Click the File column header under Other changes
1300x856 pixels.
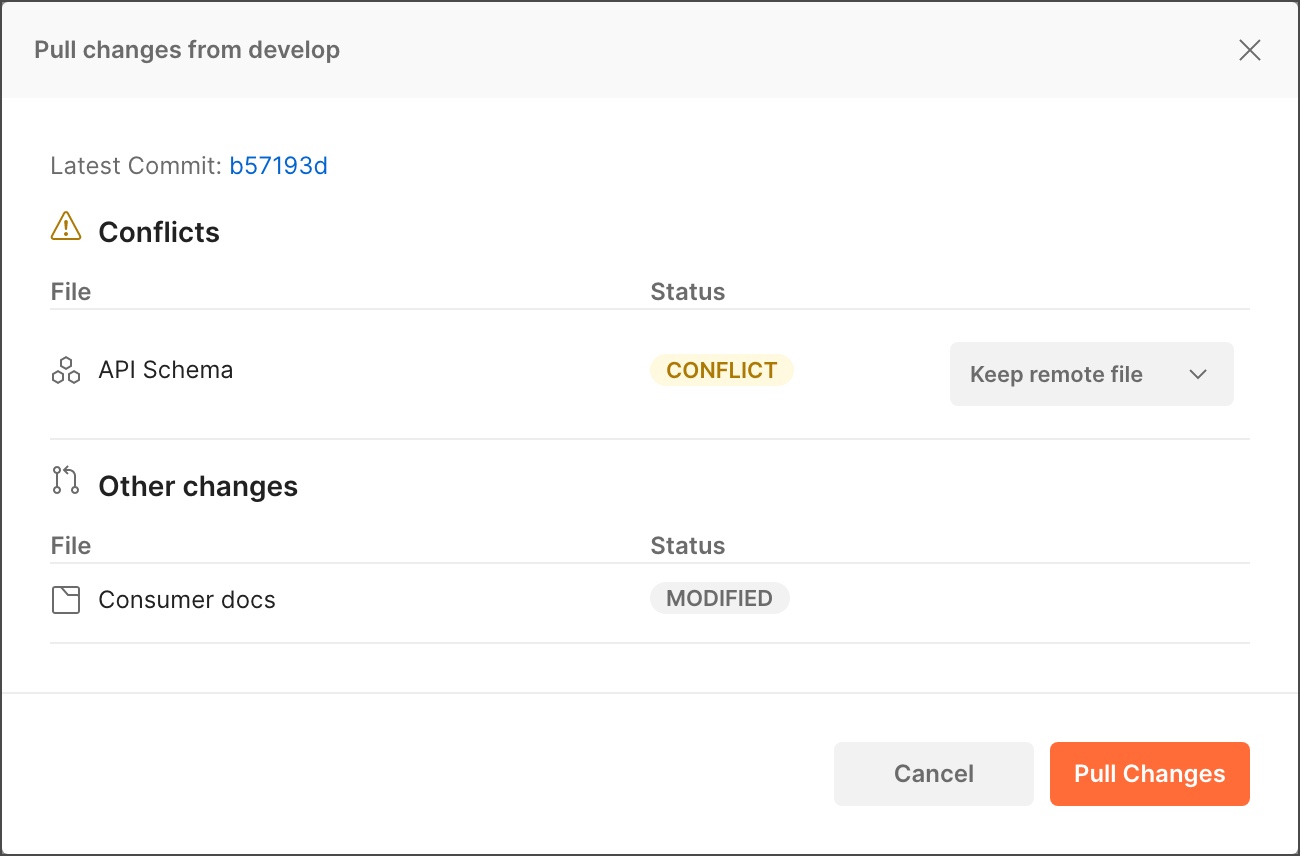pyautogui.click(x=71, y=546)
